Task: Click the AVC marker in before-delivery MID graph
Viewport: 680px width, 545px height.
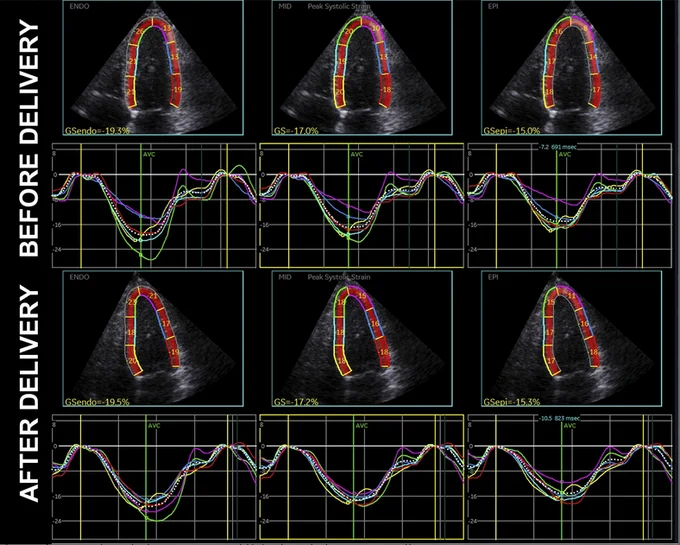Action: (x=356, y=154)
